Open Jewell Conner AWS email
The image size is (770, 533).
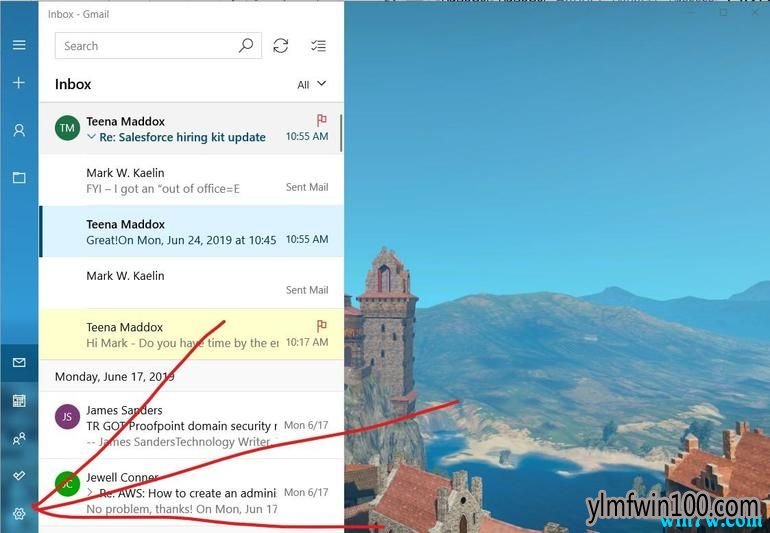click(191, 493)
